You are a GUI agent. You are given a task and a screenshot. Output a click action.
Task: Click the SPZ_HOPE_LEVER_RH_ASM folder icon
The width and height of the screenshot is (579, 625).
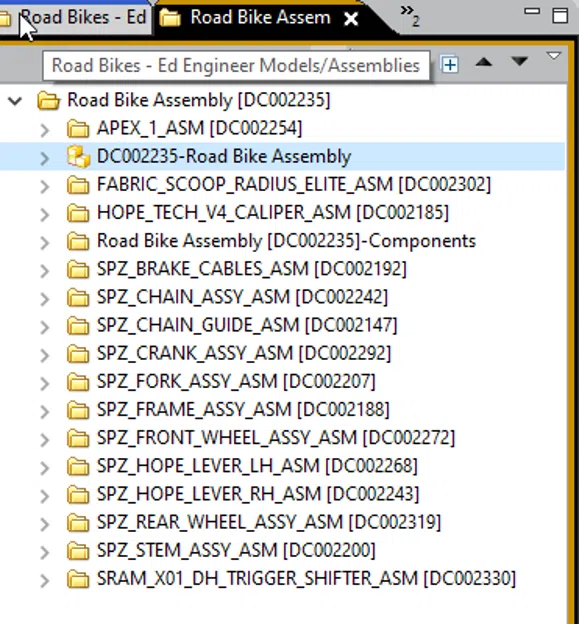pos(78,495)
